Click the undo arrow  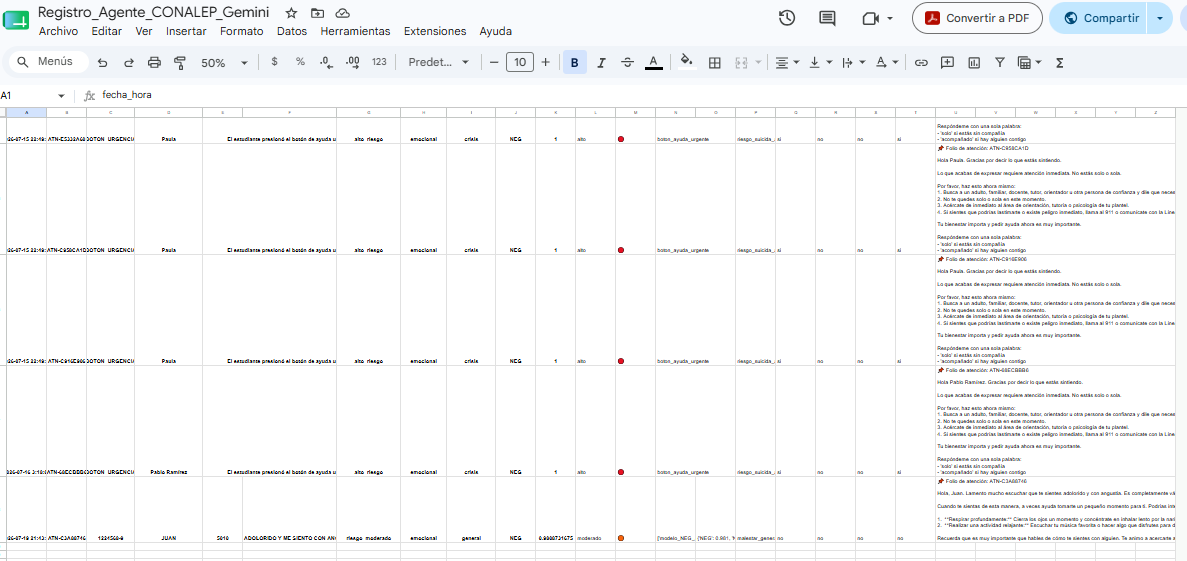102,63
